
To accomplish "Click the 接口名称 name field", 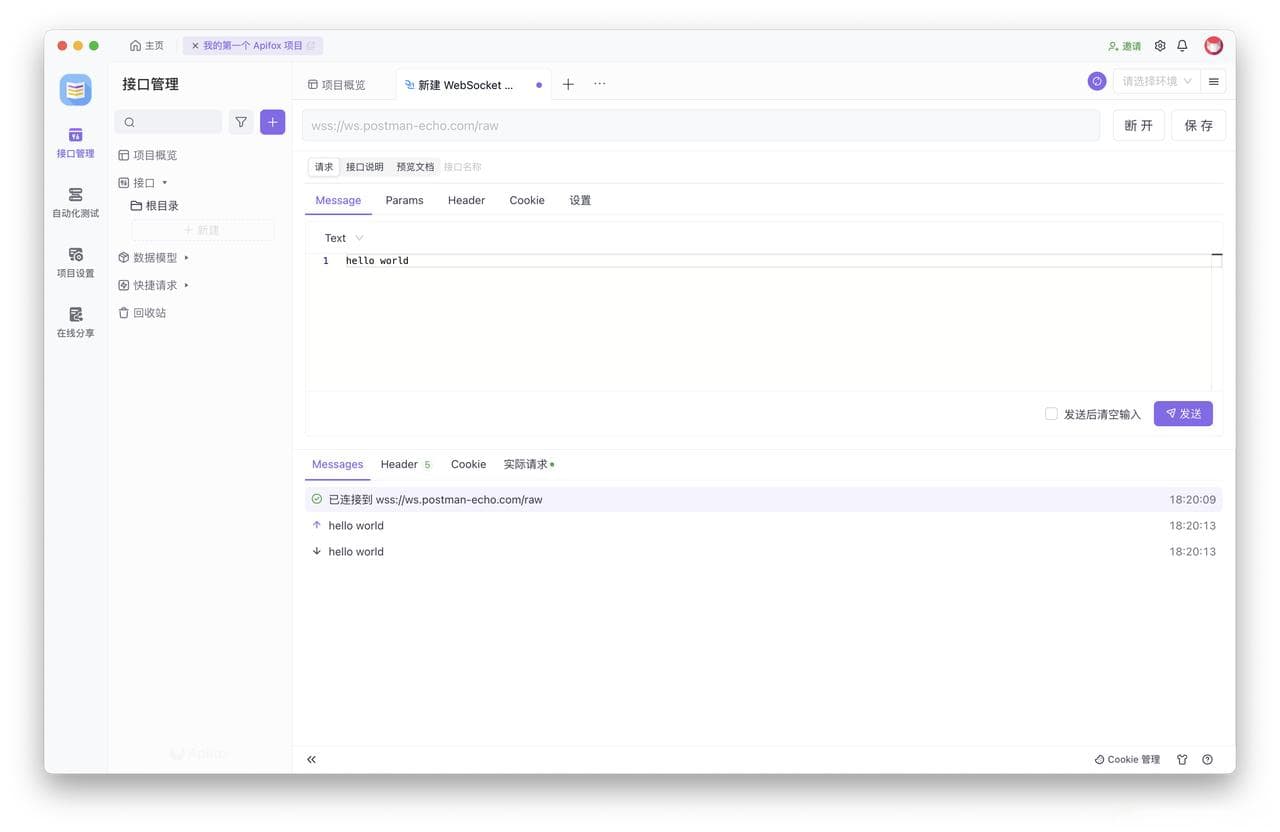I will coord(463,167).
